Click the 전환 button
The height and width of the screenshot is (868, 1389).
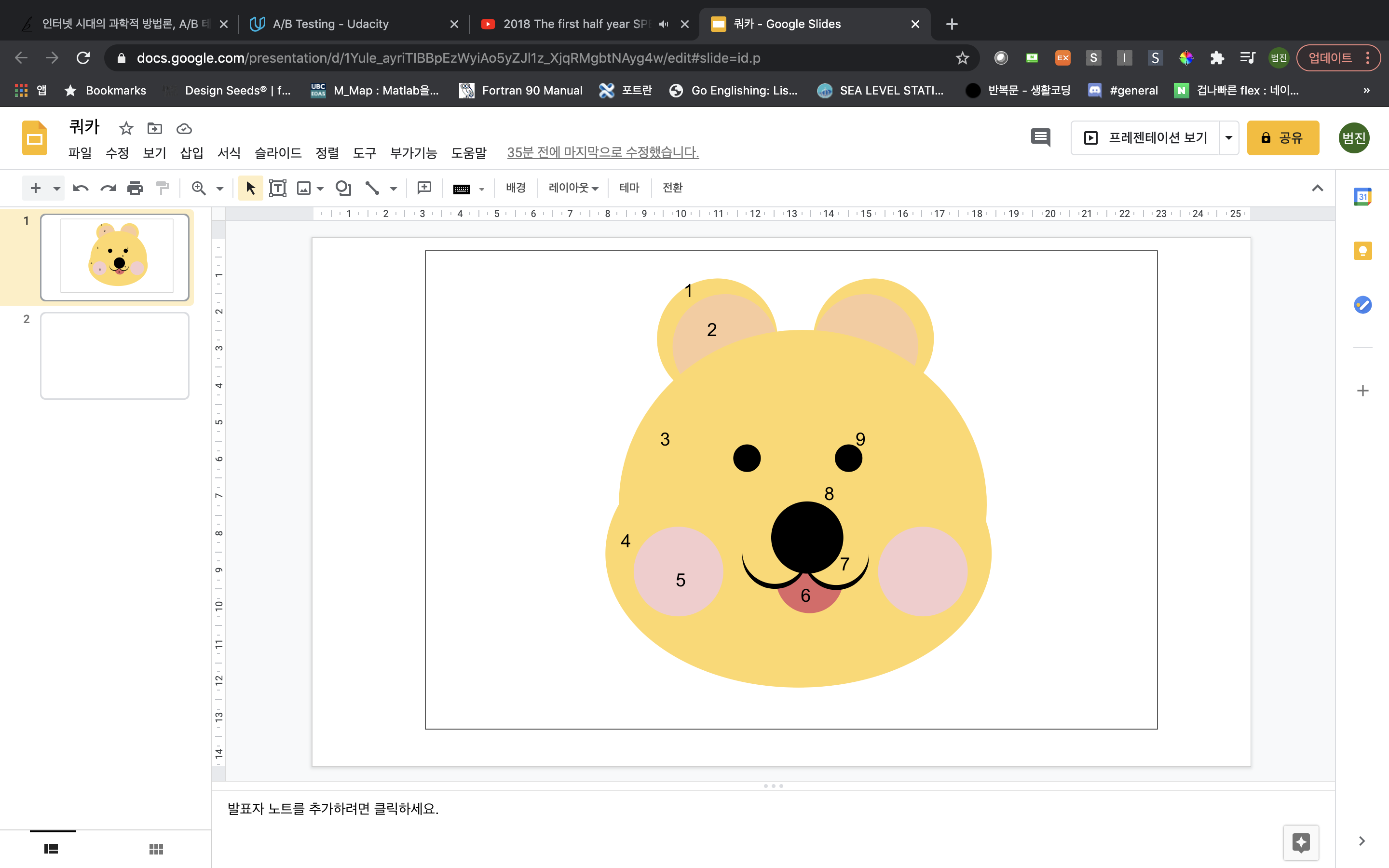tap(672, 188)
